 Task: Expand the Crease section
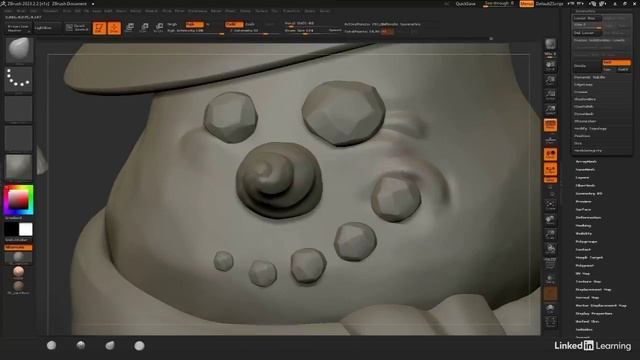[x=581, y=92]
